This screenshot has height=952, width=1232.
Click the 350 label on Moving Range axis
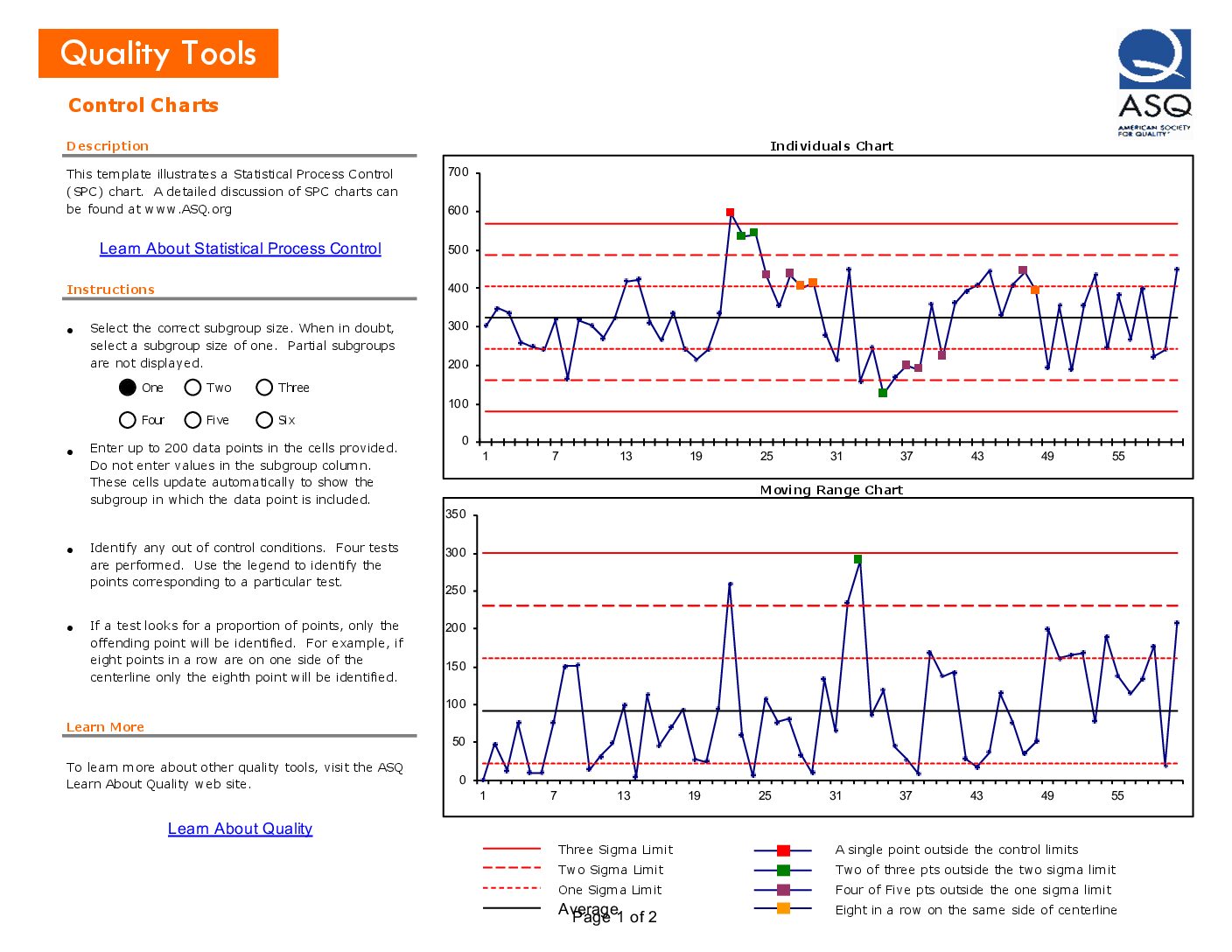click(x=456, y=514)
